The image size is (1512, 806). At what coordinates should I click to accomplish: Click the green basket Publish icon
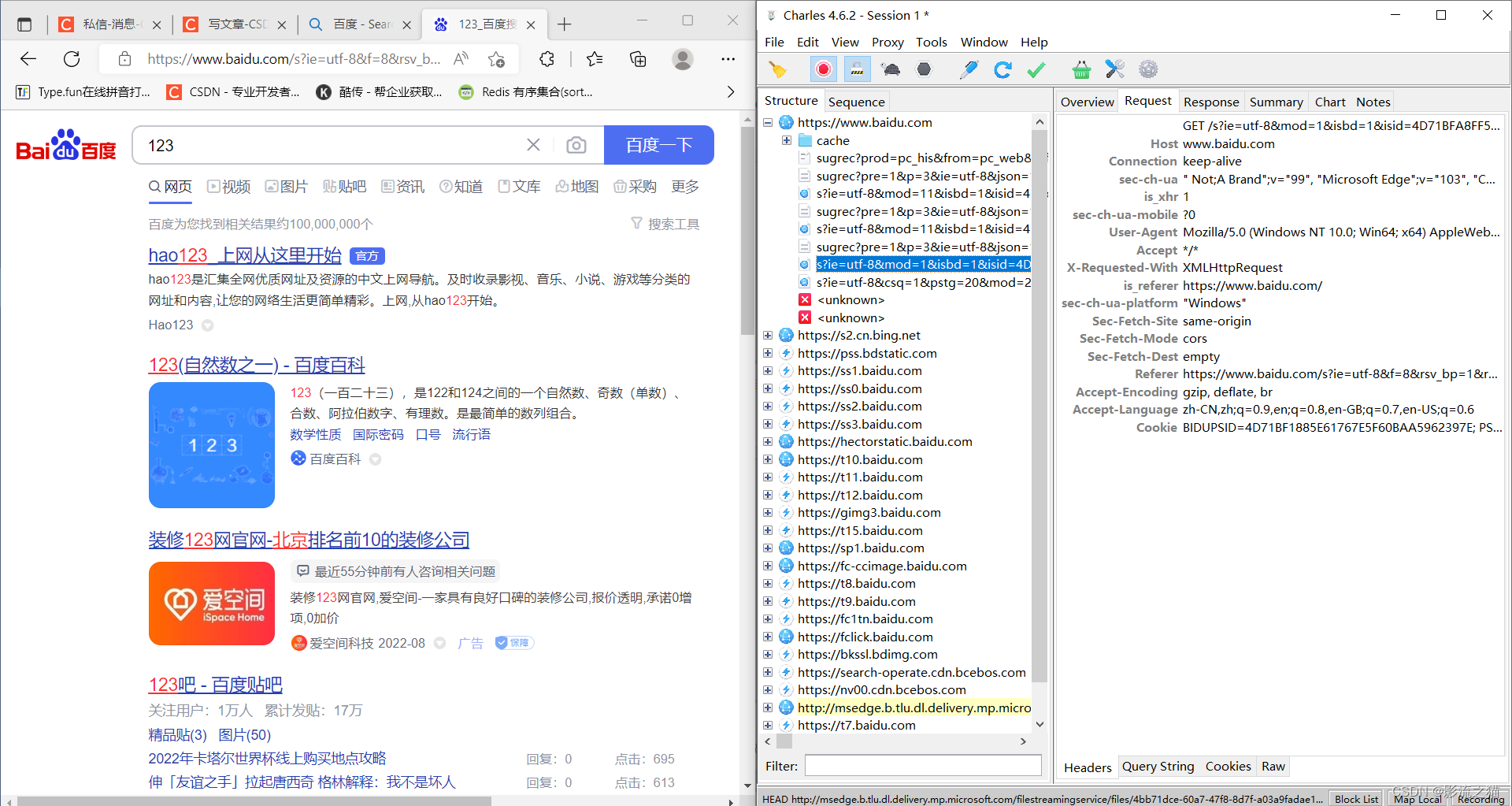click(x=1081, y=70)
